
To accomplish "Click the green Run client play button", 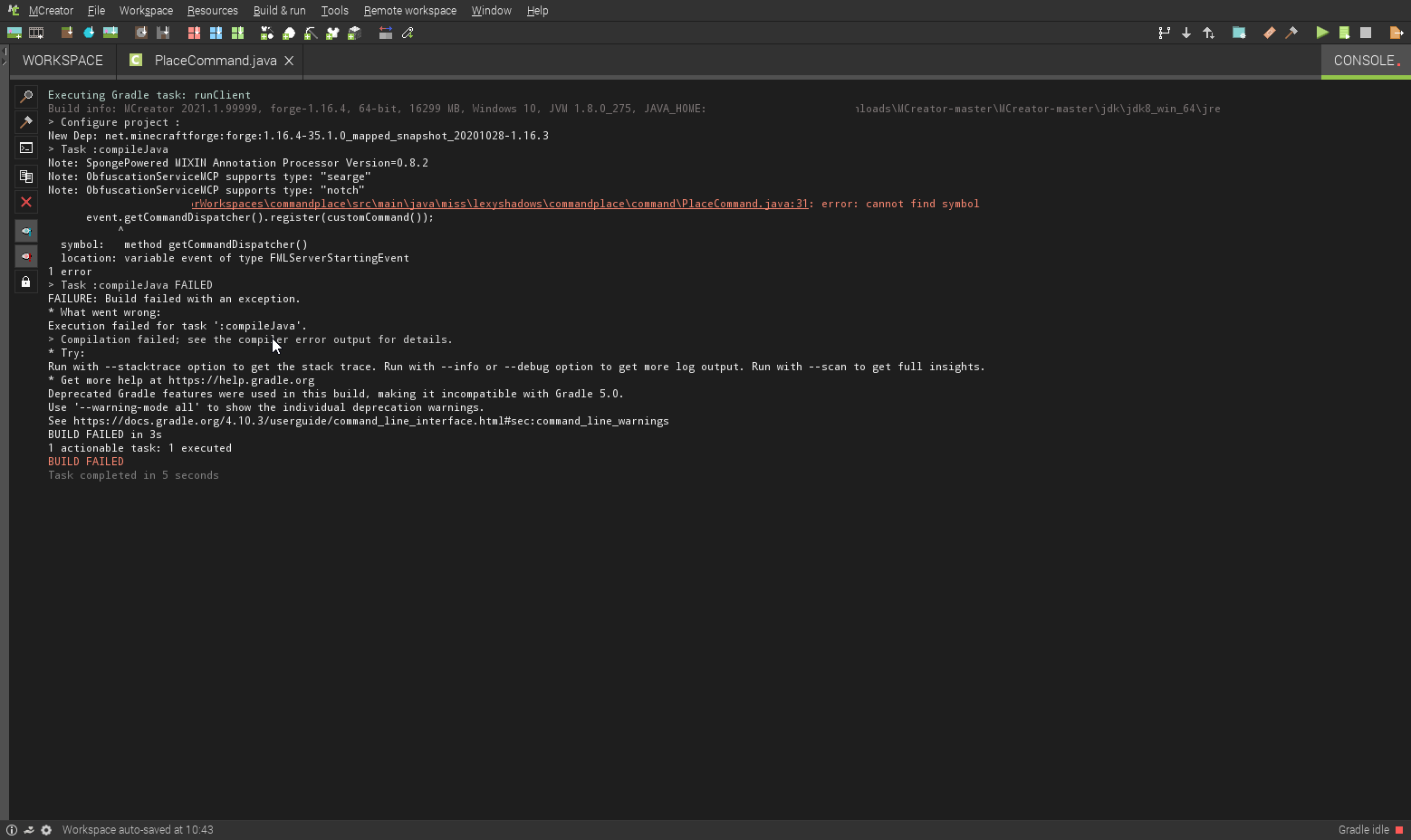I will (x=1322, y=33).
